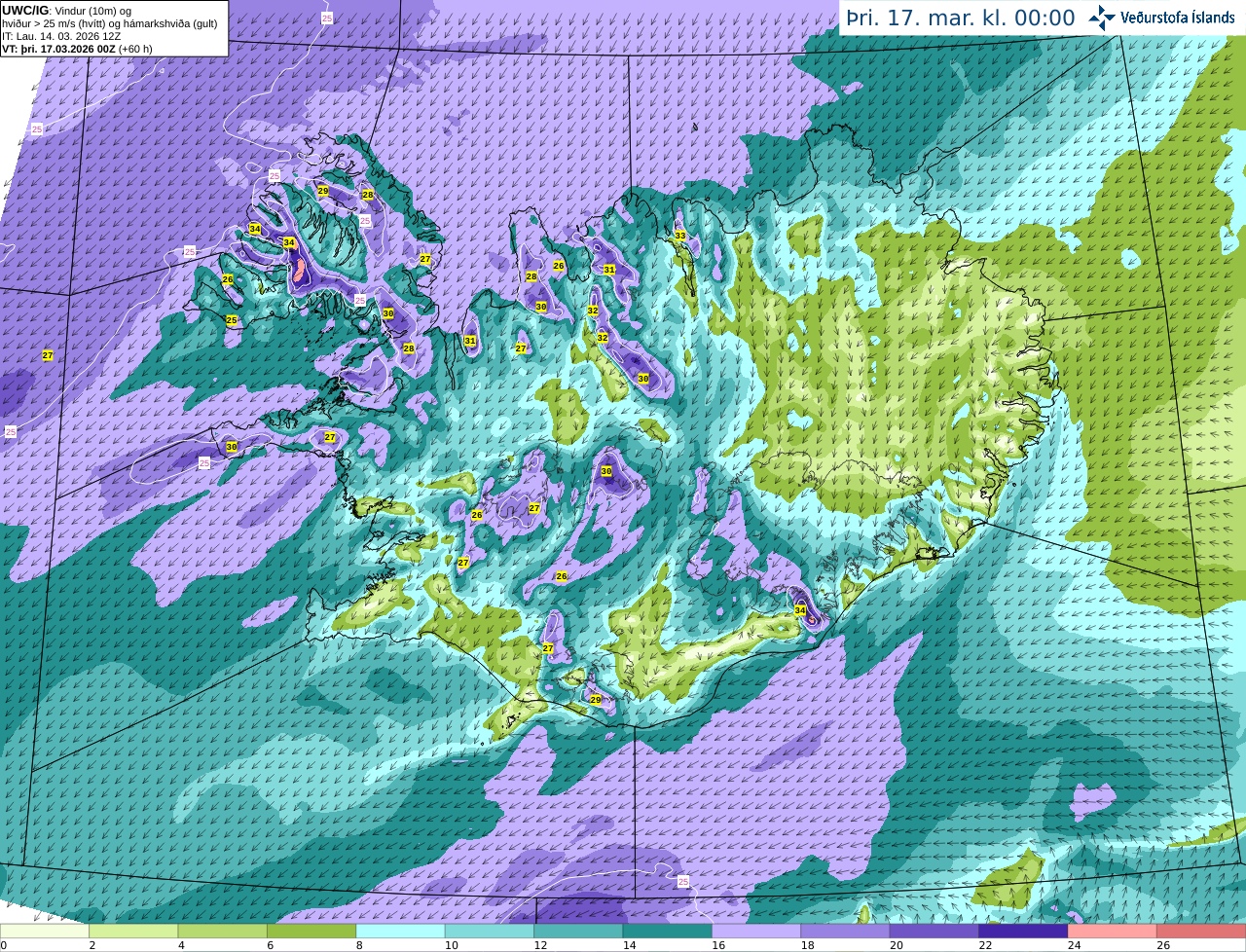Click the VT: þri. 17.03.2026 00Z (+60 h) line
This screenshot has height=952, width=1246.
click(x=77, y=49)
